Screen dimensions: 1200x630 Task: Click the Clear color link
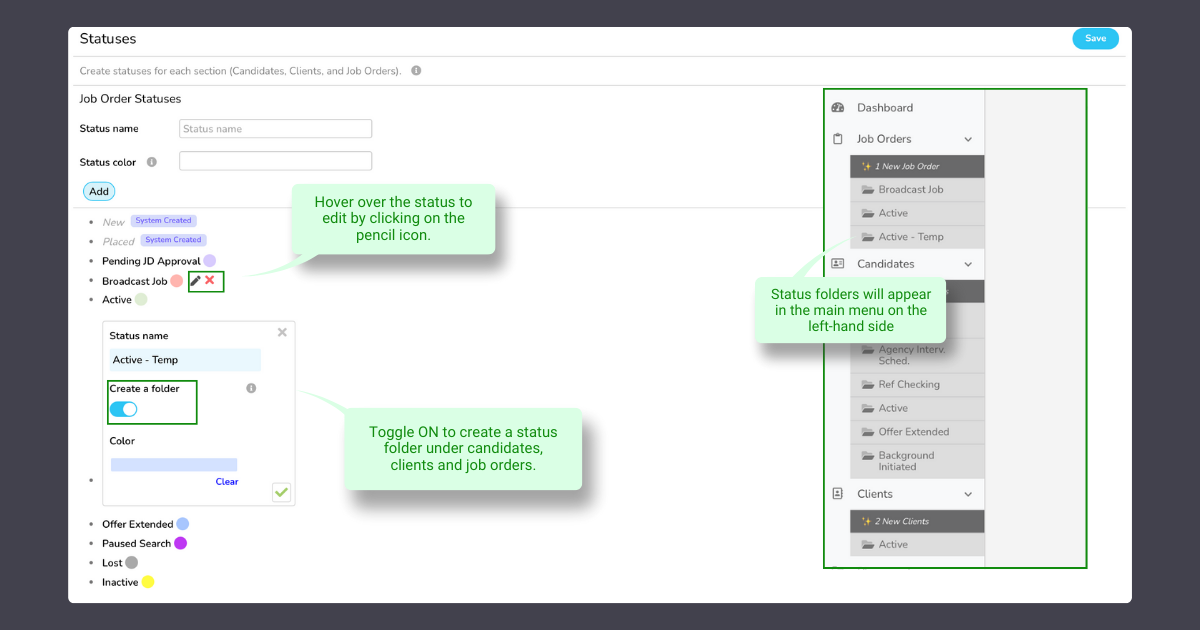point(227,481)
